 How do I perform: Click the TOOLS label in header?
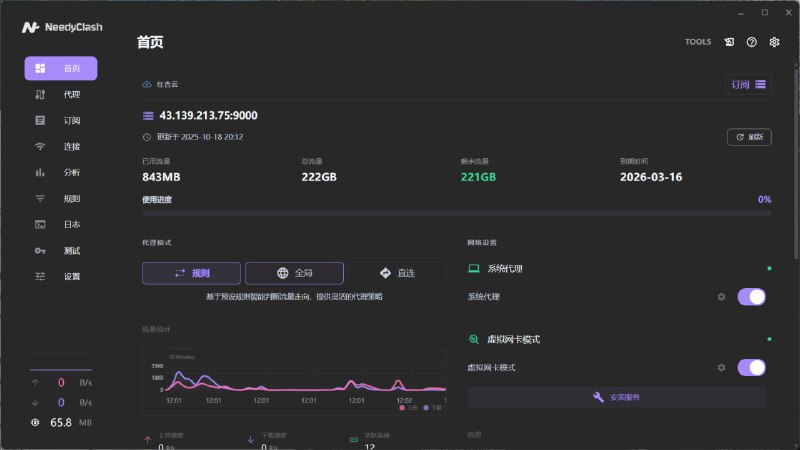click(x=697, y=42)
